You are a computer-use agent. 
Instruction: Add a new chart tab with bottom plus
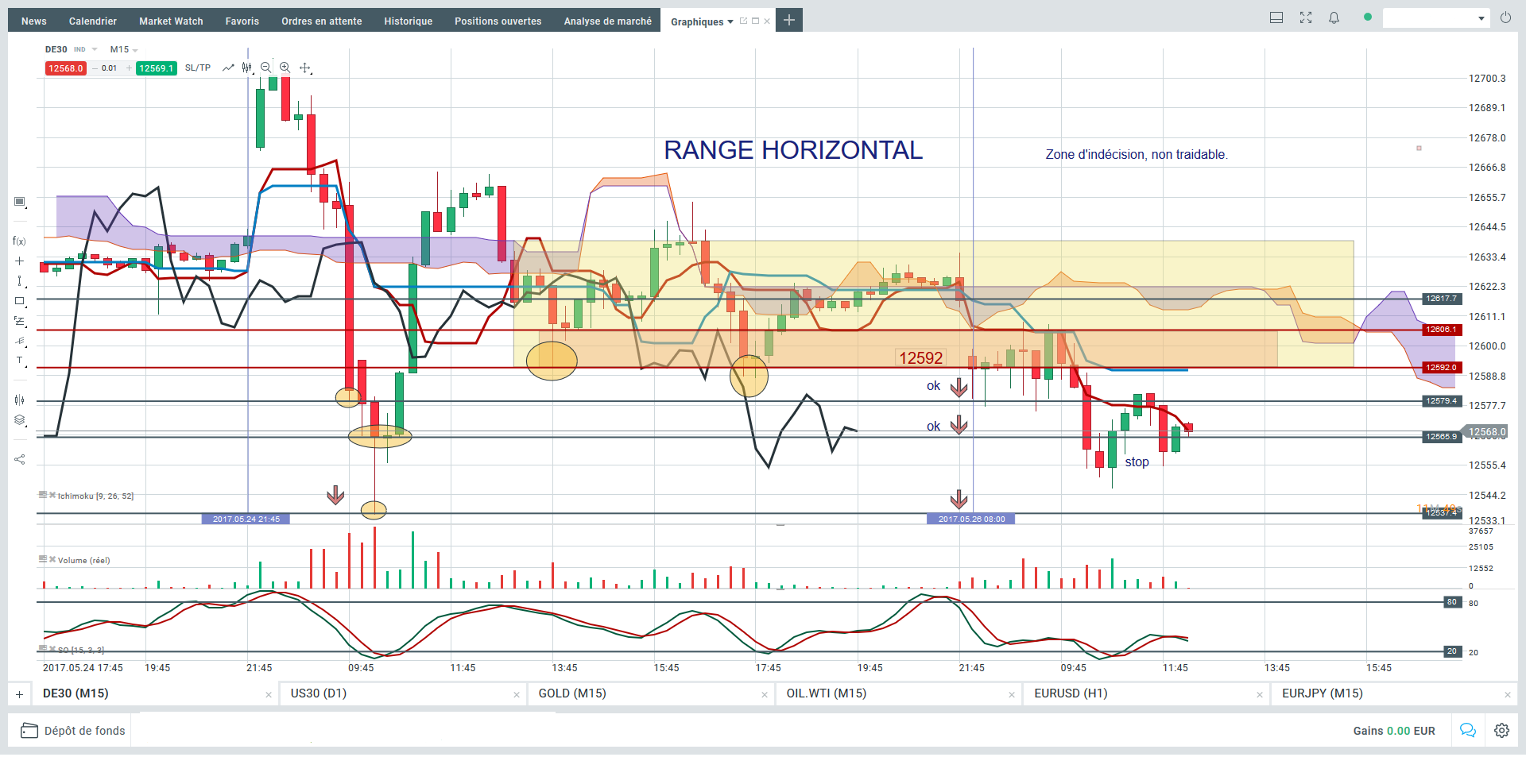pos(19,694)
